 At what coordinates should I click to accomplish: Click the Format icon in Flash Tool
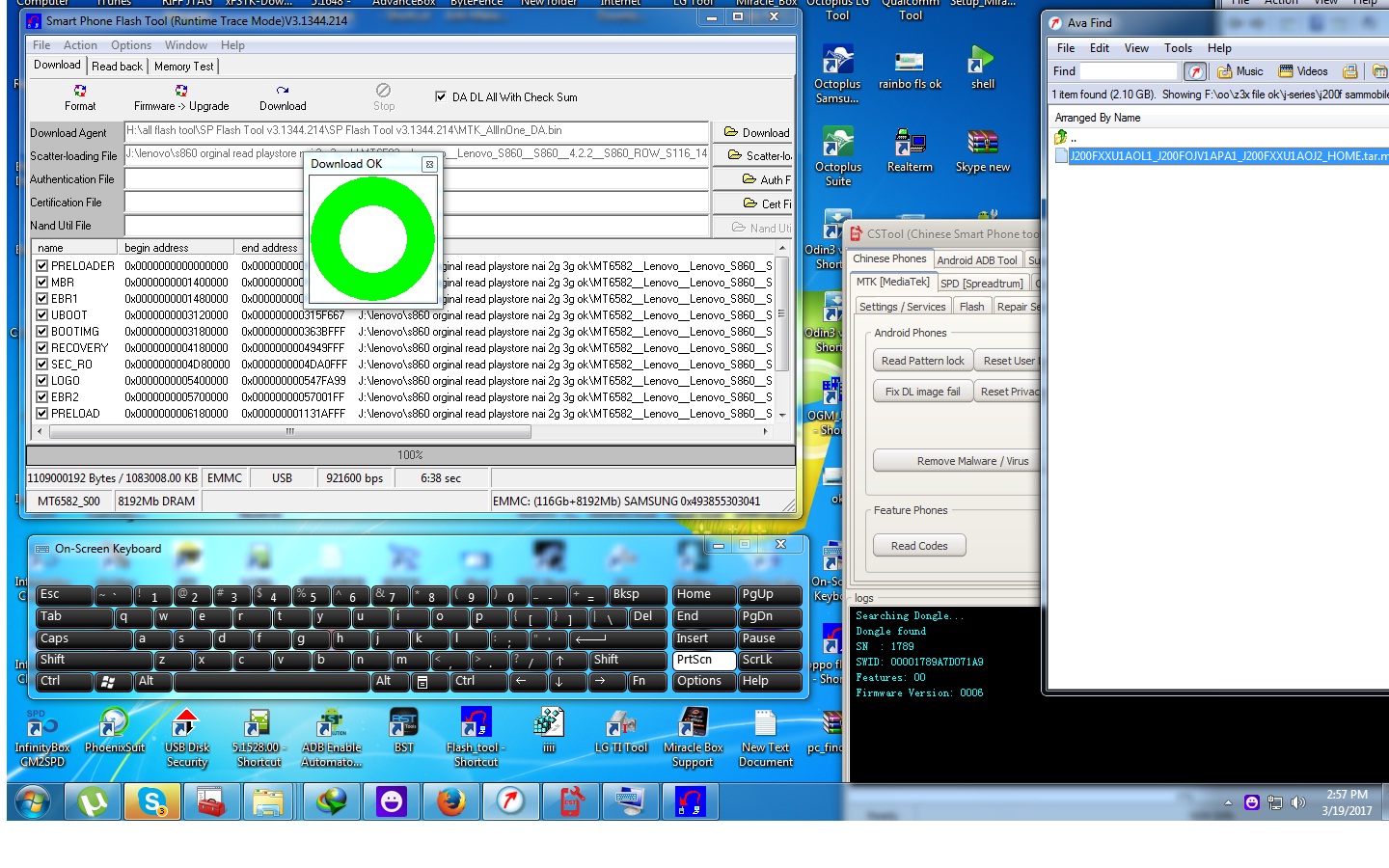coord(80,96)
